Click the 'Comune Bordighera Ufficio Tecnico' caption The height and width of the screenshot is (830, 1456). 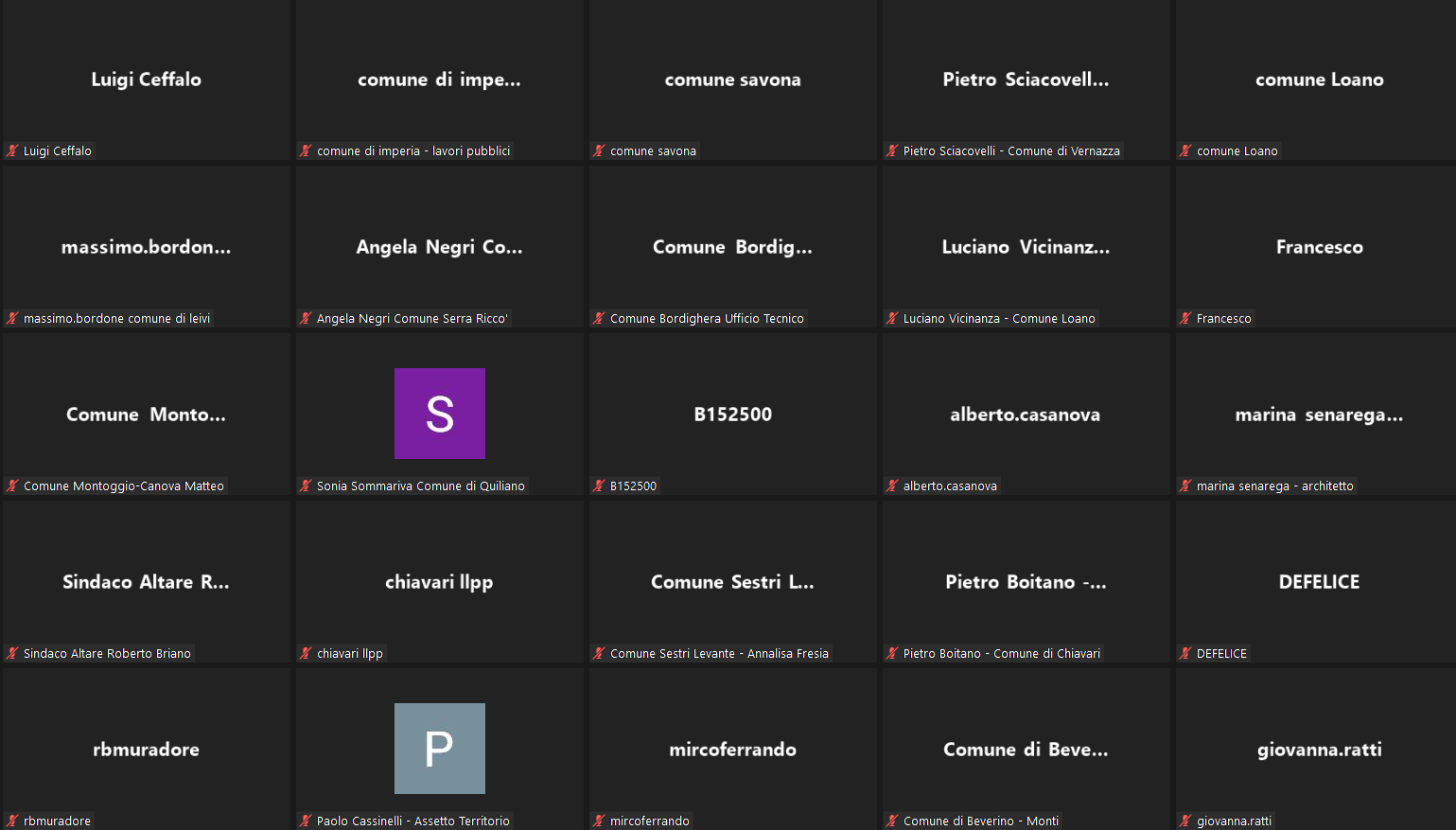(707, 318)
